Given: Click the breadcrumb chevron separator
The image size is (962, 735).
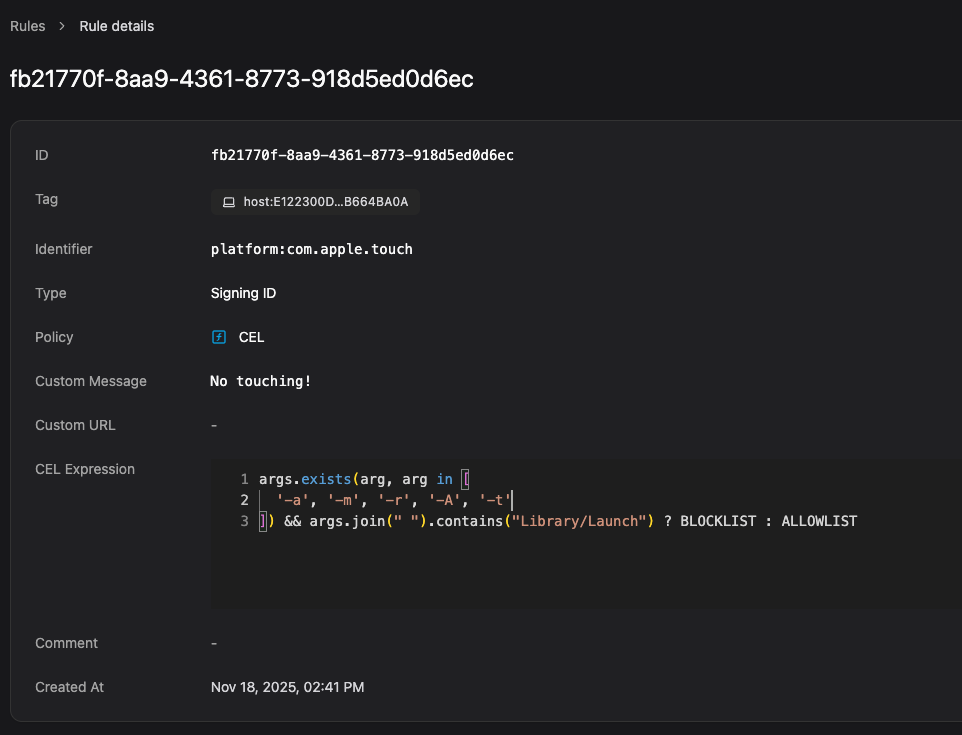Looking at the screenshot, I should point(62,26).
